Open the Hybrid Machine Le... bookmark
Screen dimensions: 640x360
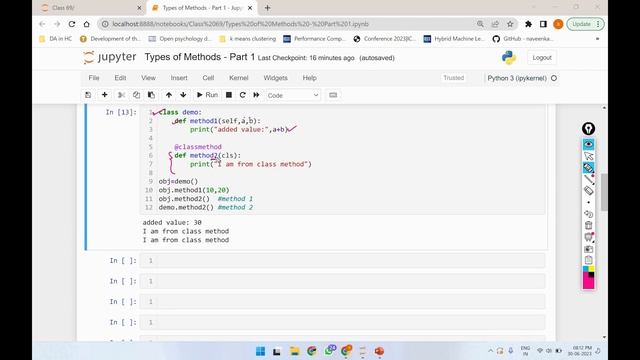(454, 39)
